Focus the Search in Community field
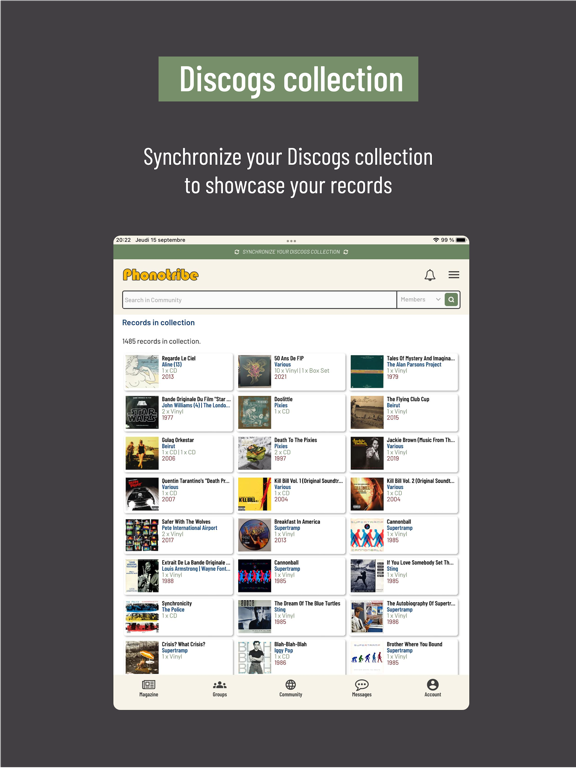This screenshot has height=768, width=576. (x=259, y=300)
